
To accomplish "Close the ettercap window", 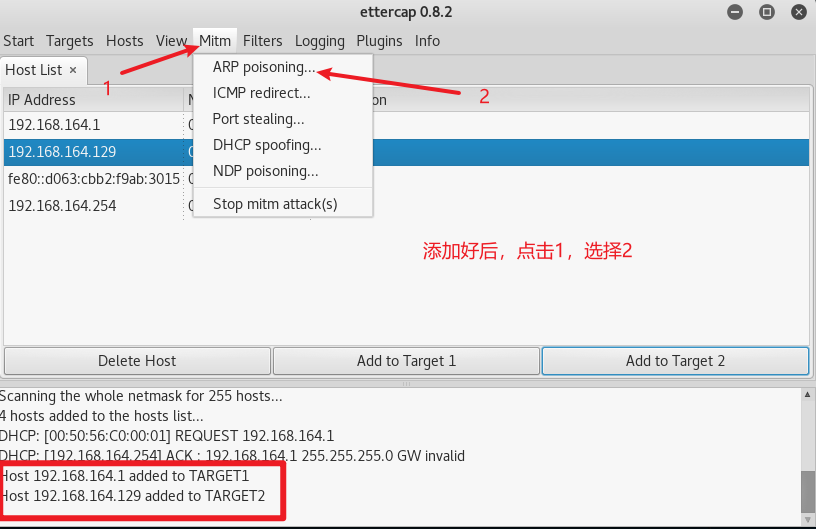I will point(797,12).
